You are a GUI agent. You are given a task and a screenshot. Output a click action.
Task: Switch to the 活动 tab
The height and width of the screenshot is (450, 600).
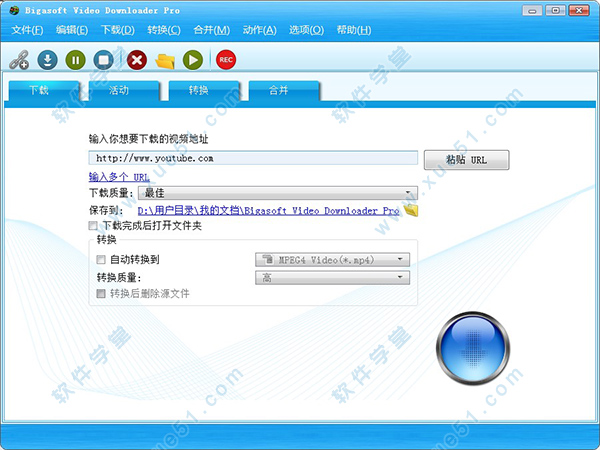click(118, 91)
